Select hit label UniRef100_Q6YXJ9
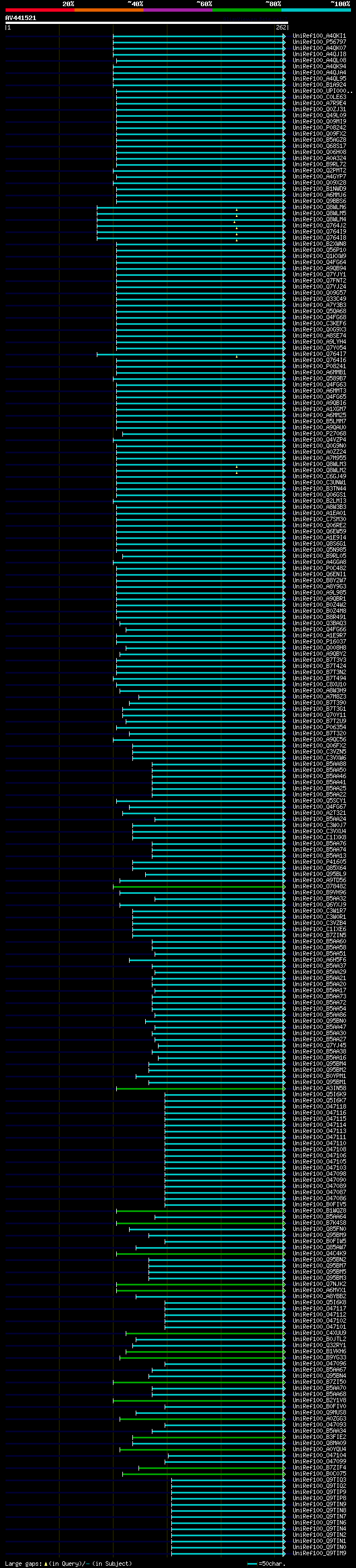The height and width of the screenshot is (1568, 356). (x=319, y=904)
